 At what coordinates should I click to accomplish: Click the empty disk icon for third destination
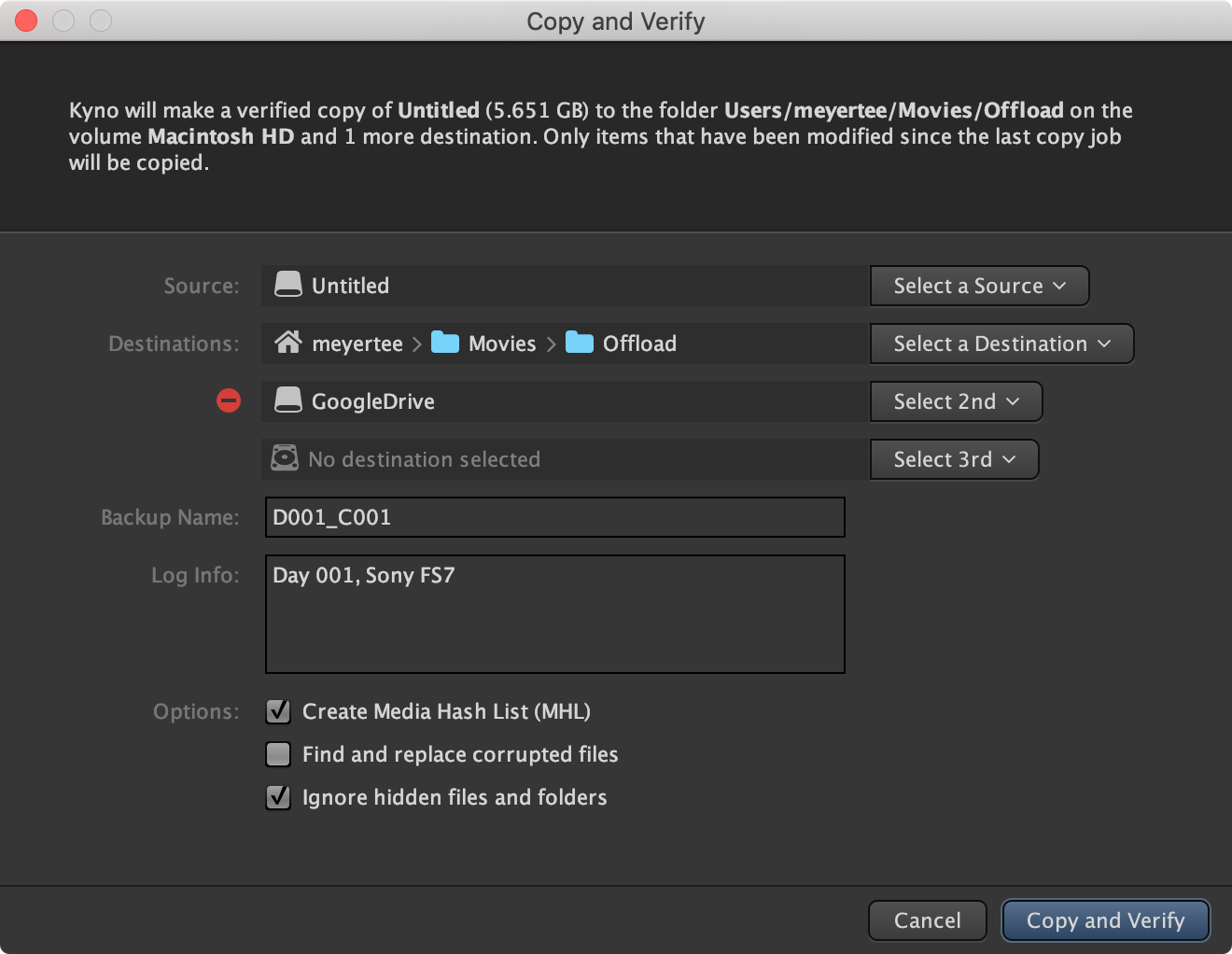coord(285,458)
